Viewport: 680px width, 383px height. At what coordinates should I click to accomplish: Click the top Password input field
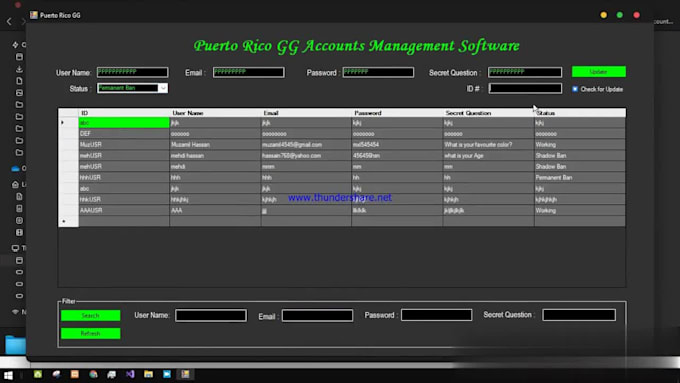(378, 72)
